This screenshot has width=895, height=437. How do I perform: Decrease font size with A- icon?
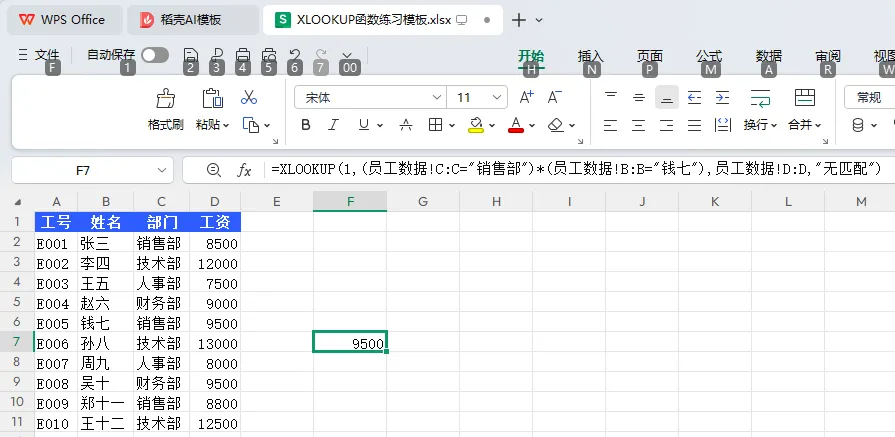[x=554, y=98]
